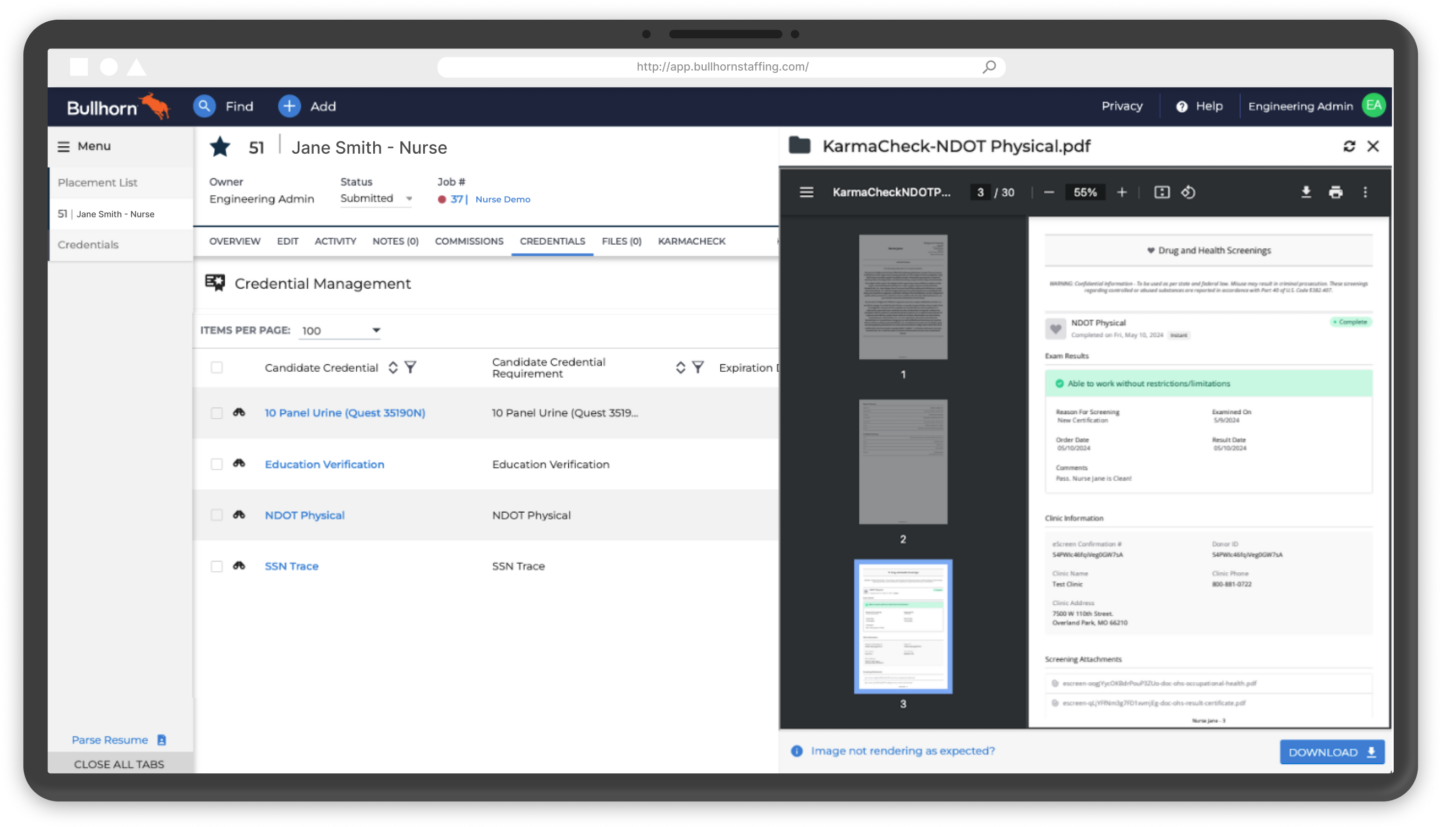
Task: Open the Education Verification credential link
Action: point(325,464)
